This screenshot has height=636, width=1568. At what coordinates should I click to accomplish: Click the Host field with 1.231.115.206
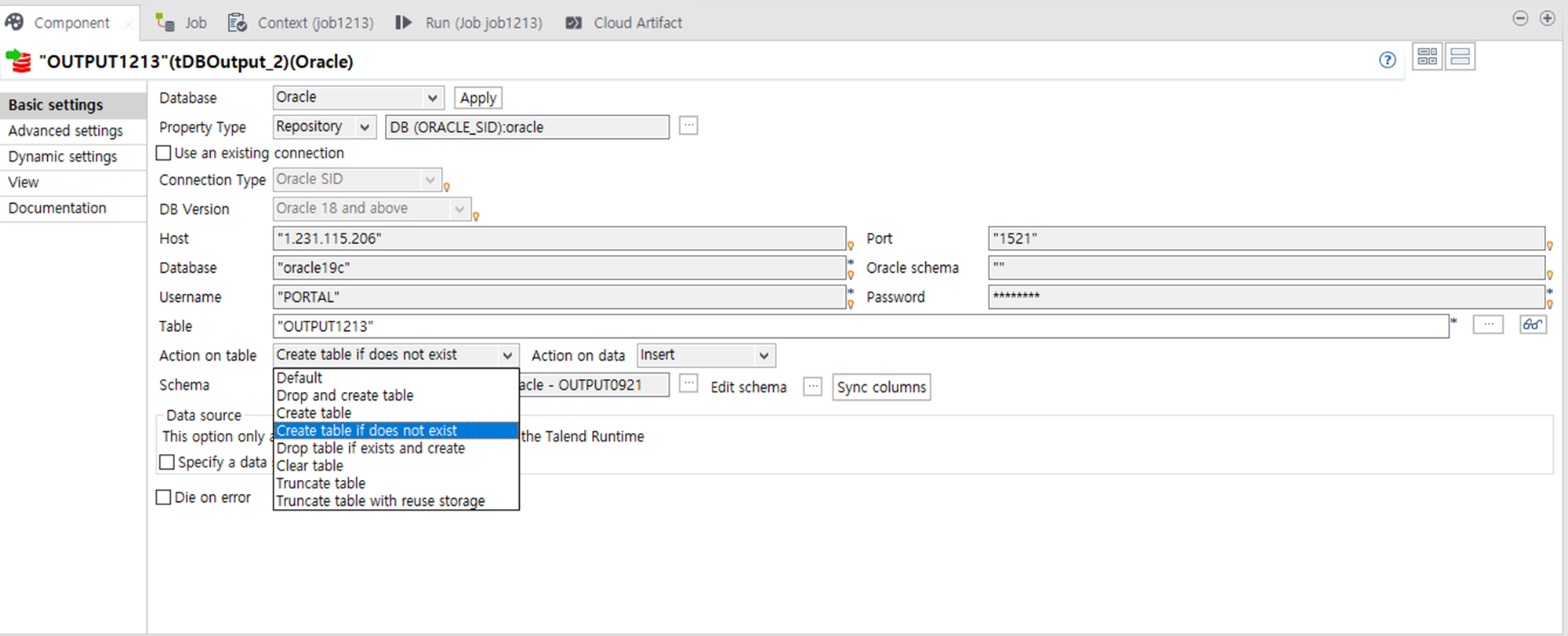[559, 238]
